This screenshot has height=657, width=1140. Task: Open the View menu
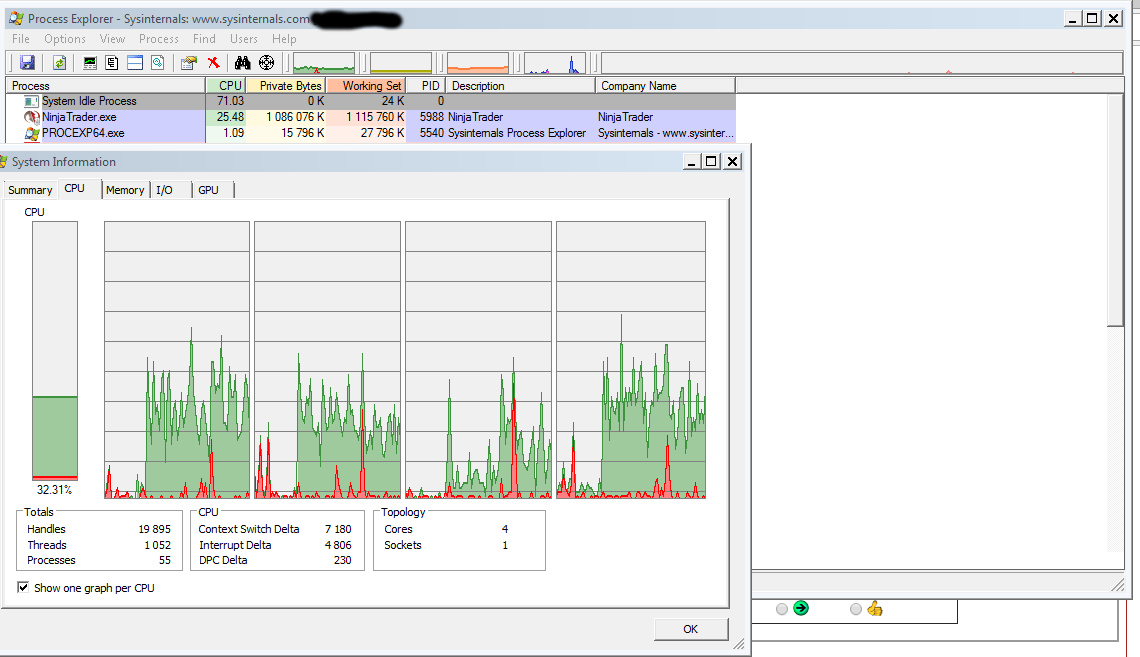[x=112, y=39]
